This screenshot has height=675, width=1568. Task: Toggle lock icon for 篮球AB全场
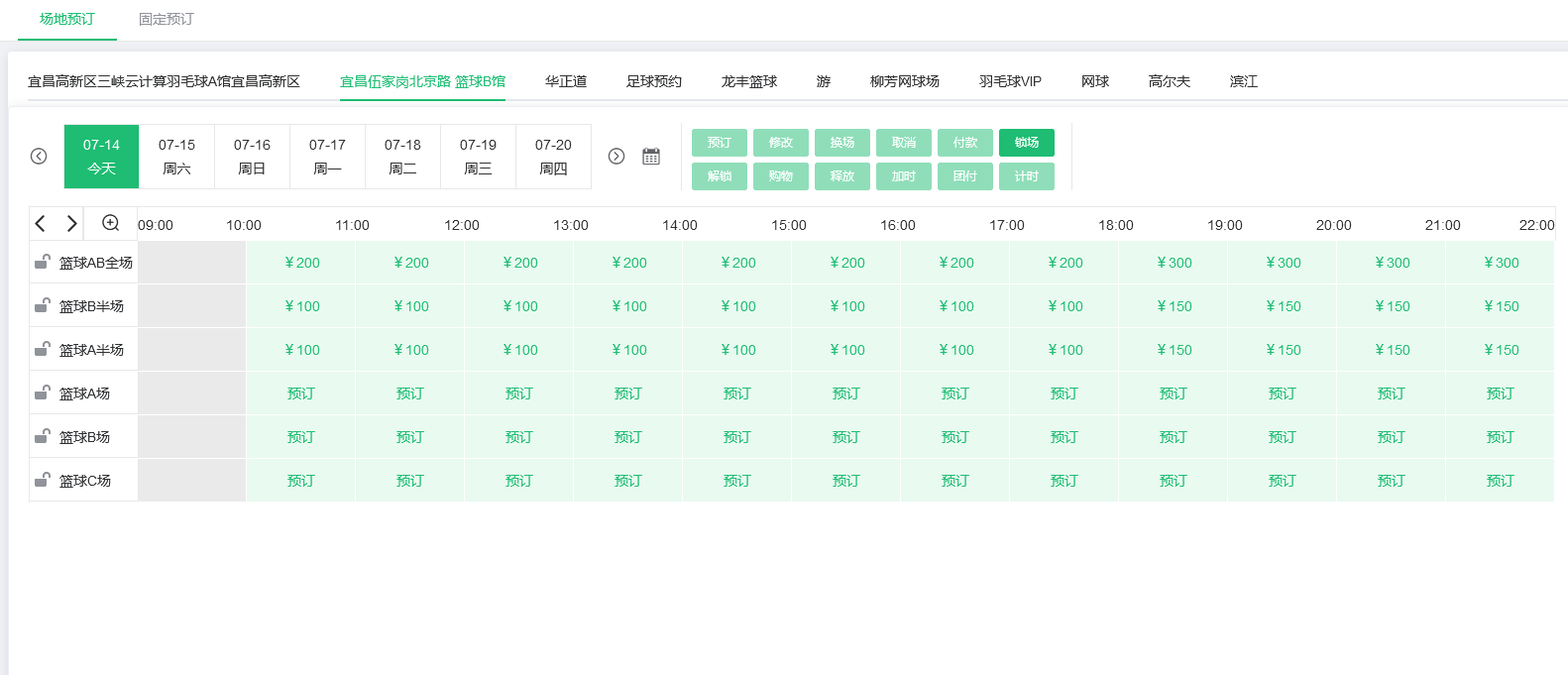point(43,262)
